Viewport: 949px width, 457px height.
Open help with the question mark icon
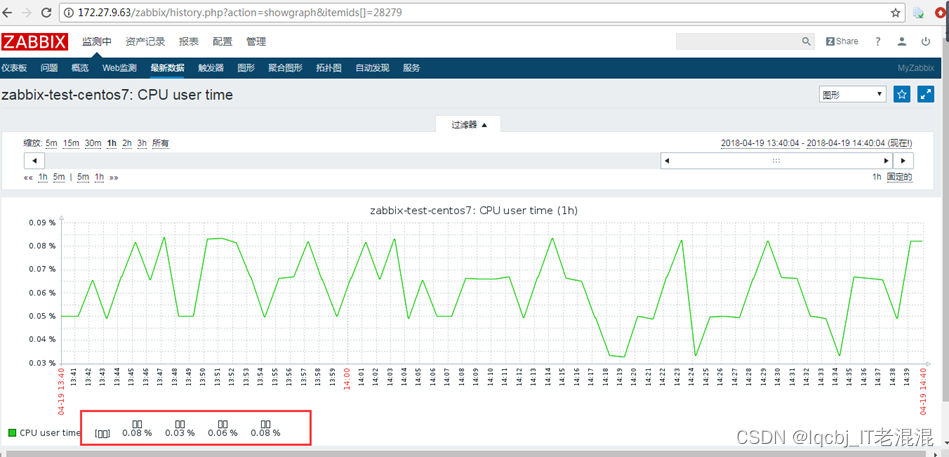pyautogui.click(x=878, y=41)
